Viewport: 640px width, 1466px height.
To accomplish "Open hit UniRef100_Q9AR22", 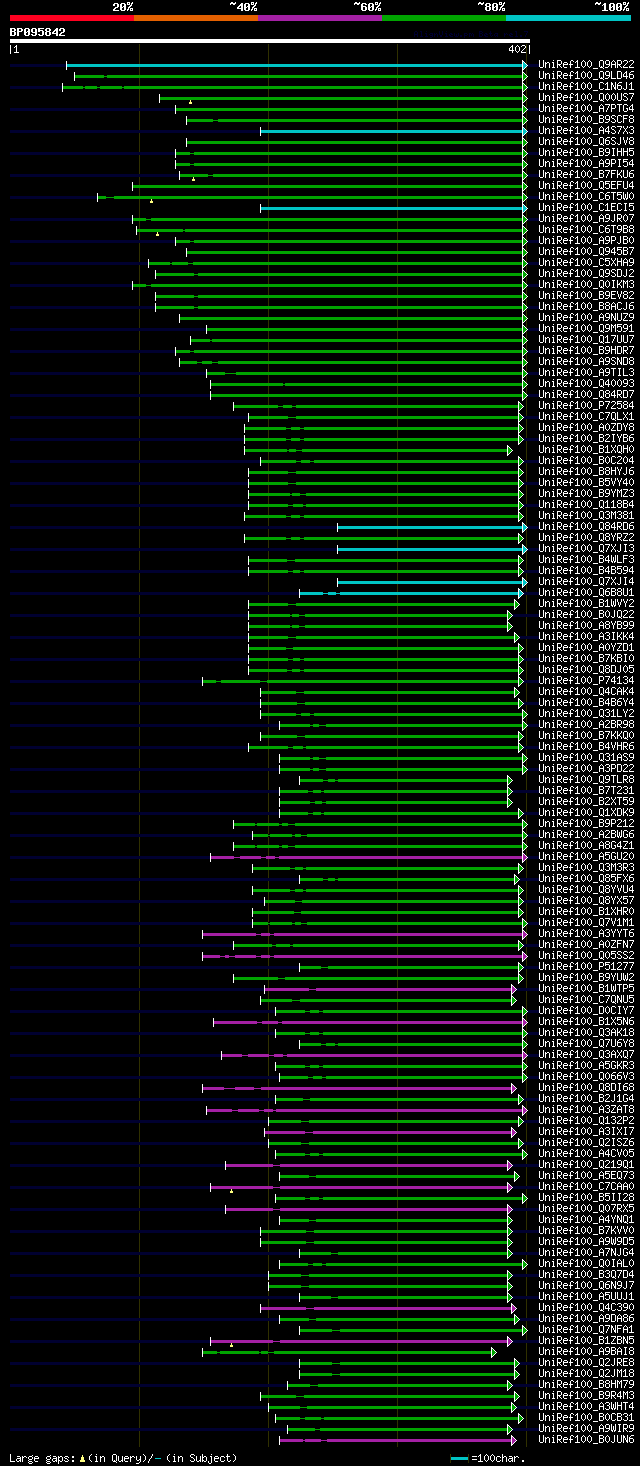I will 586,64.
